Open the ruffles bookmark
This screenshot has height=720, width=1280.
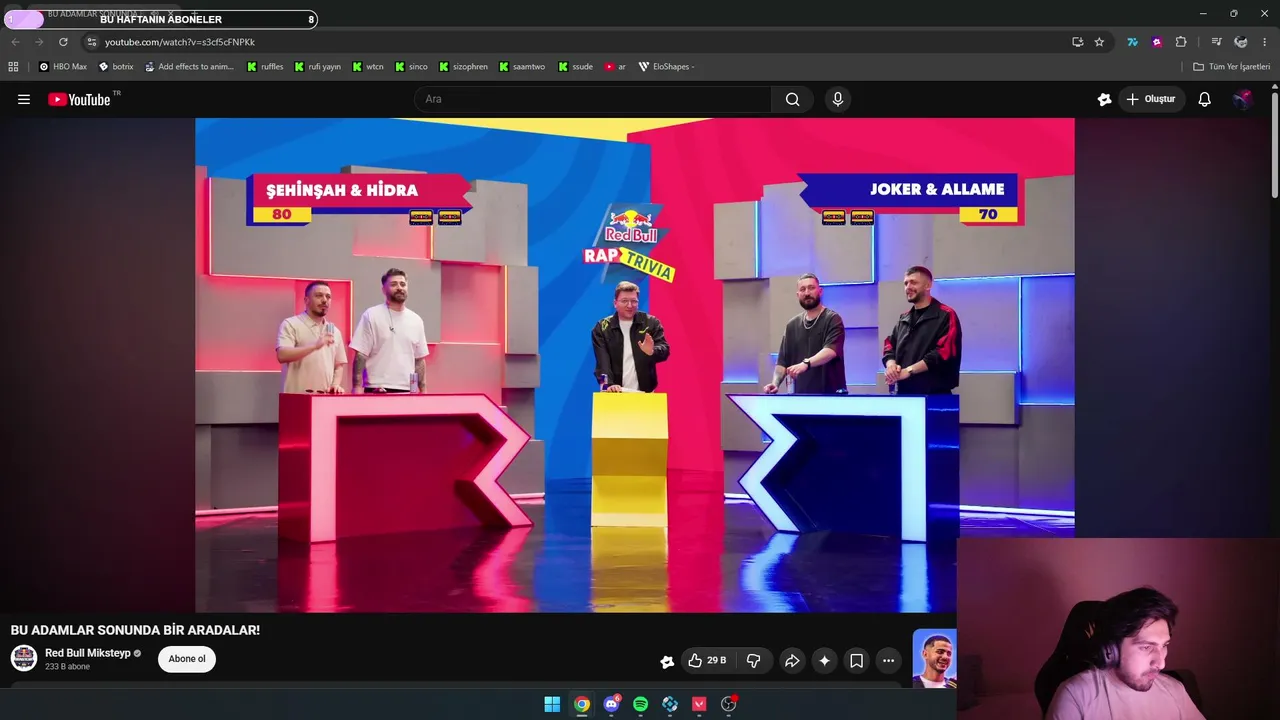(x=264, y=67)
